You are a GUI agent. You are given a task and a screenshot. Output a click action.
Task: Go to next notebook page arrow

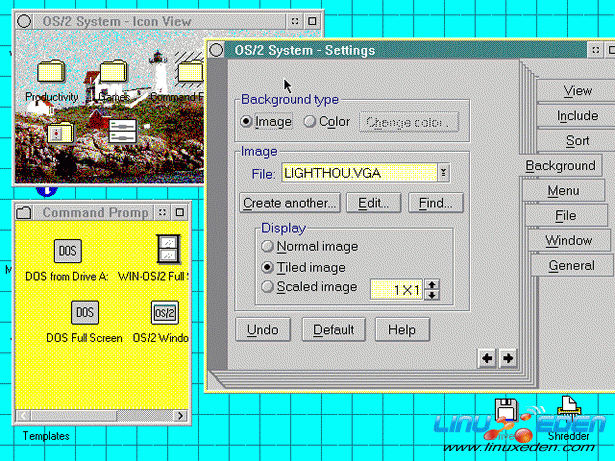(x=508, y=358)
